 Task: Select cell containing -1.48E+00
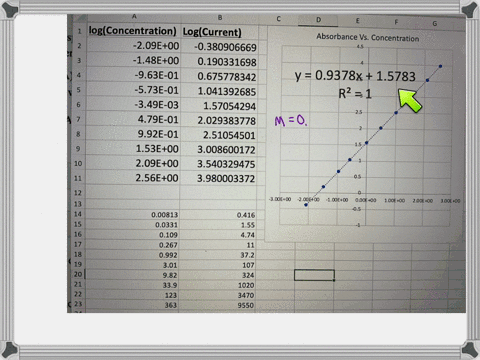tap(134, 60)
